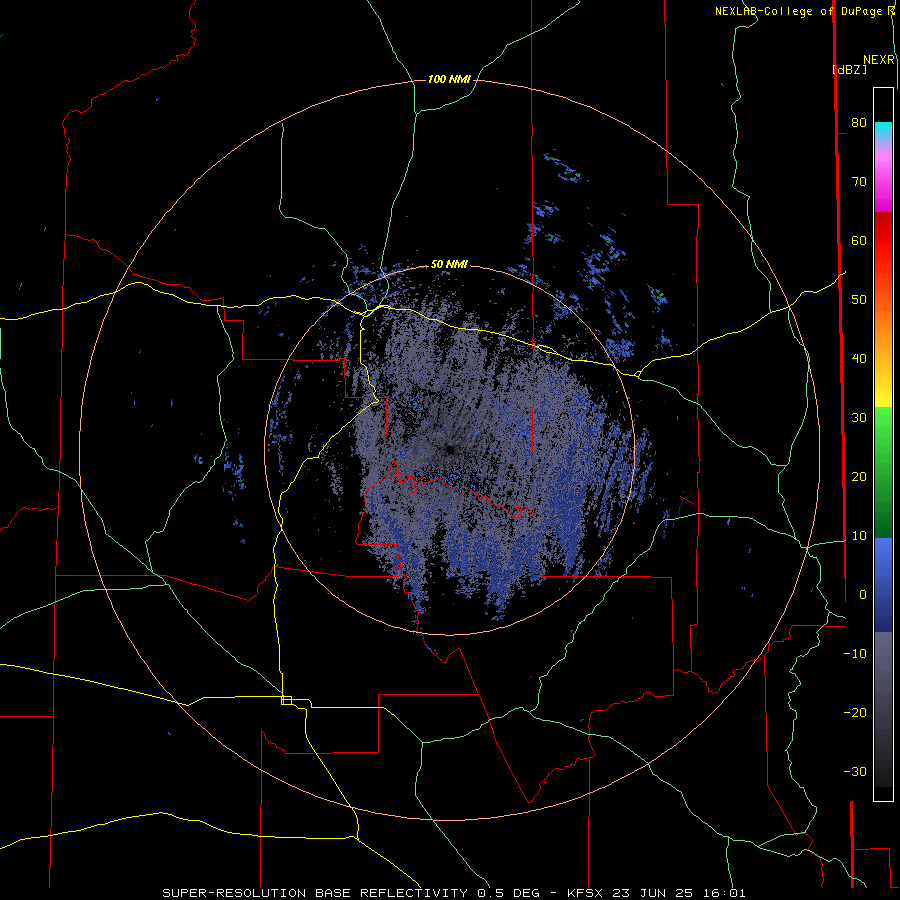Image resolution: width=900 pixels, height=900 pixels.
Task: Click the Super-Resolution Base Reflectivity caption
Action: [454, 893]
